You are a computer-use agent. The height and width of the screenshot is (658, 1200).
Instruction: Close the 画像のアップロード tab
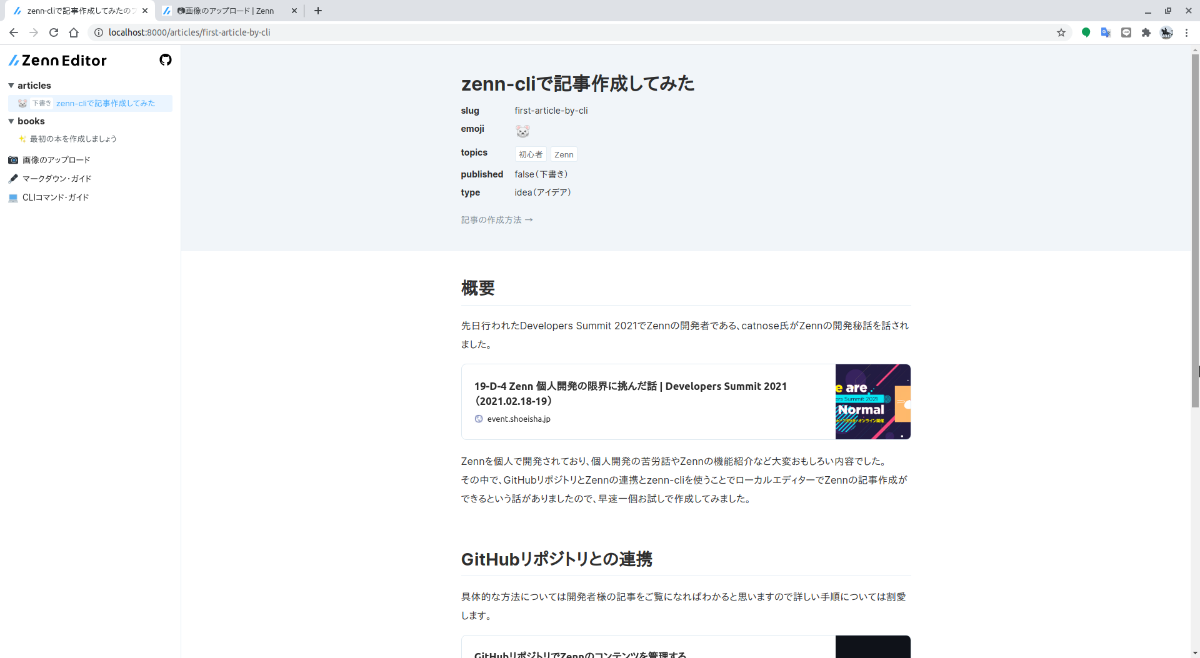295,11
